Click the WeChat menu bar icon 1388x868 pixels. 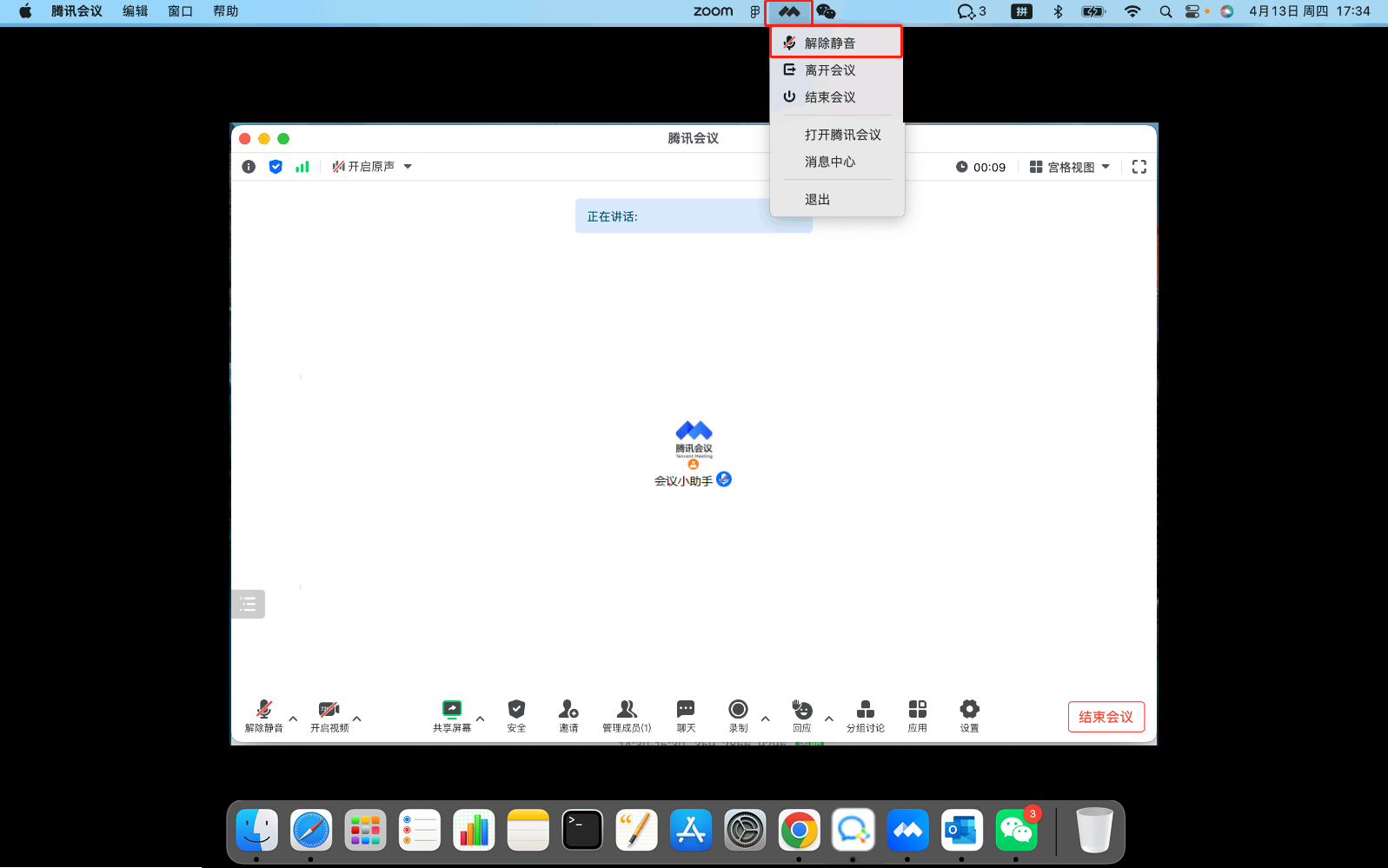[826, 11]
